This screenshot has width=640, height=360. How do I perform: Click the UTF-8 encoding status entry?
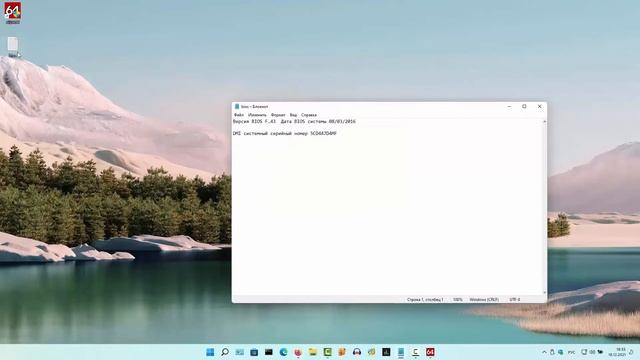tap(515, 300)
